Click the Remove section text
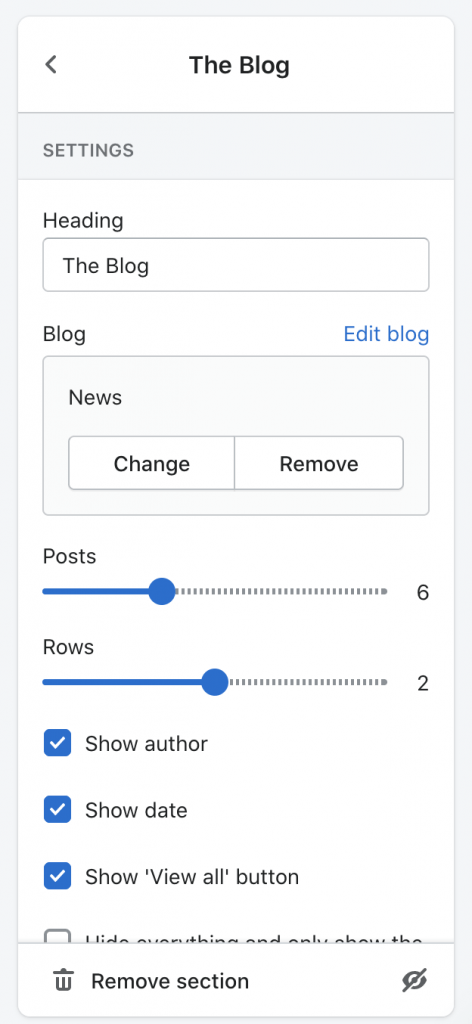 point(170,981)
